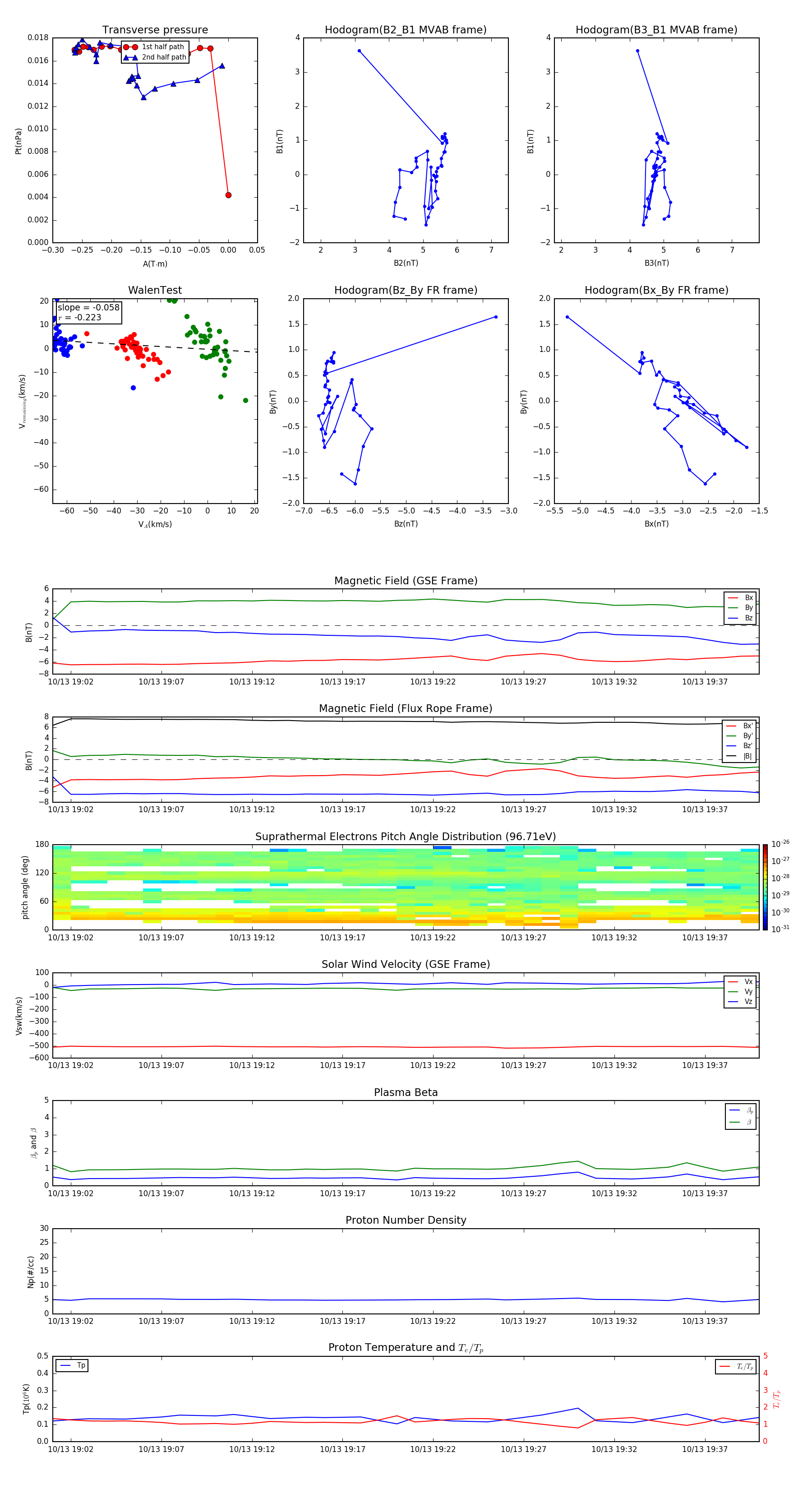The width and height of the screenshot is (812, 1489).
Task: Select By' in the Flux Rope legend
Action: (740, 736)
